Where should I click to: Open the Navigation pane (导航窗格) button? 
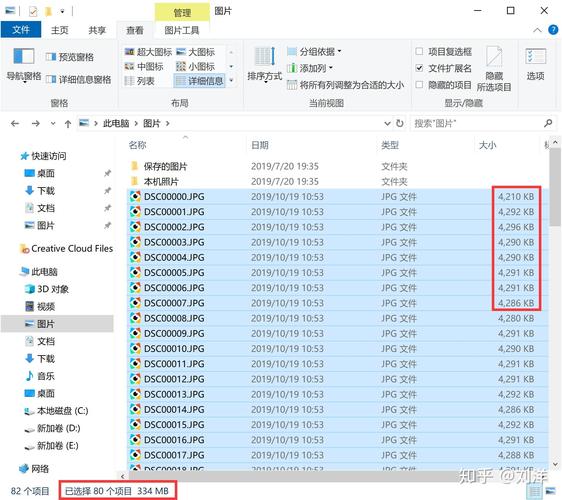click(24, 65)
